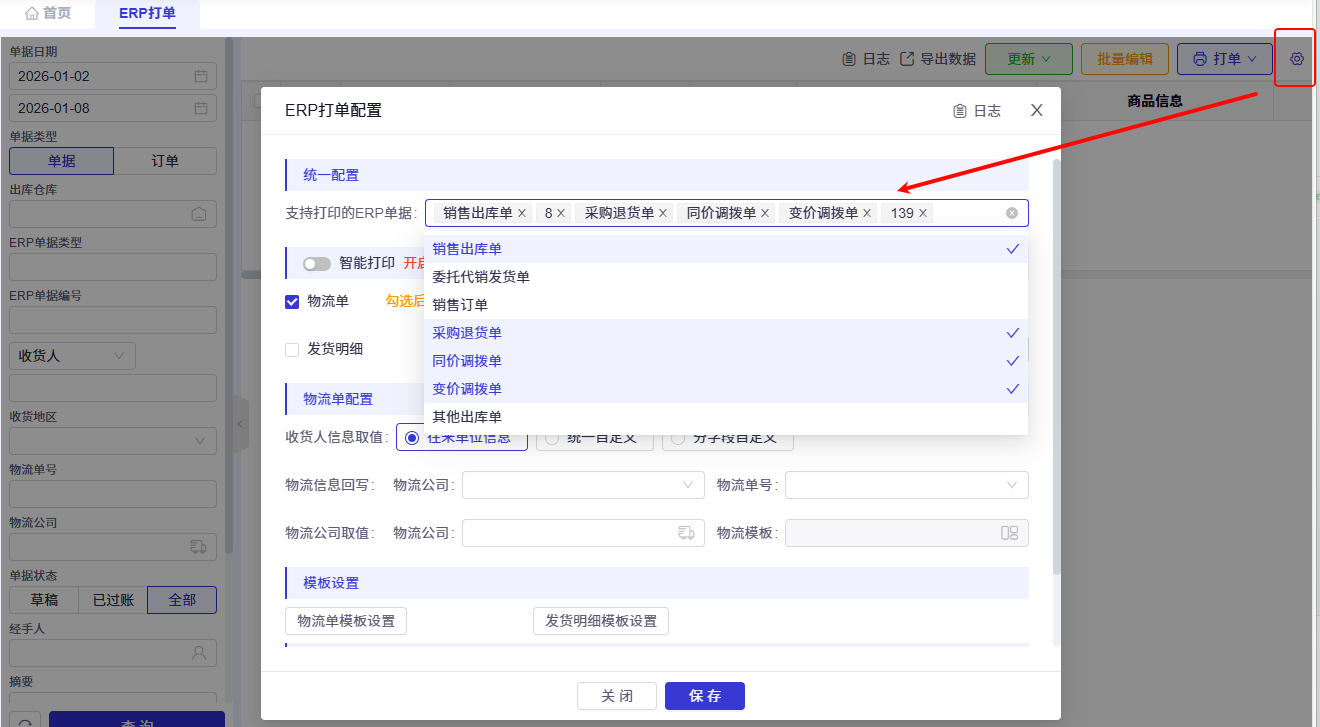The height and width of the screenshot is (727, 1320).
Task: Click the left filter panel scrollbar
Action: pyautogui.click(x=229, y=295)
